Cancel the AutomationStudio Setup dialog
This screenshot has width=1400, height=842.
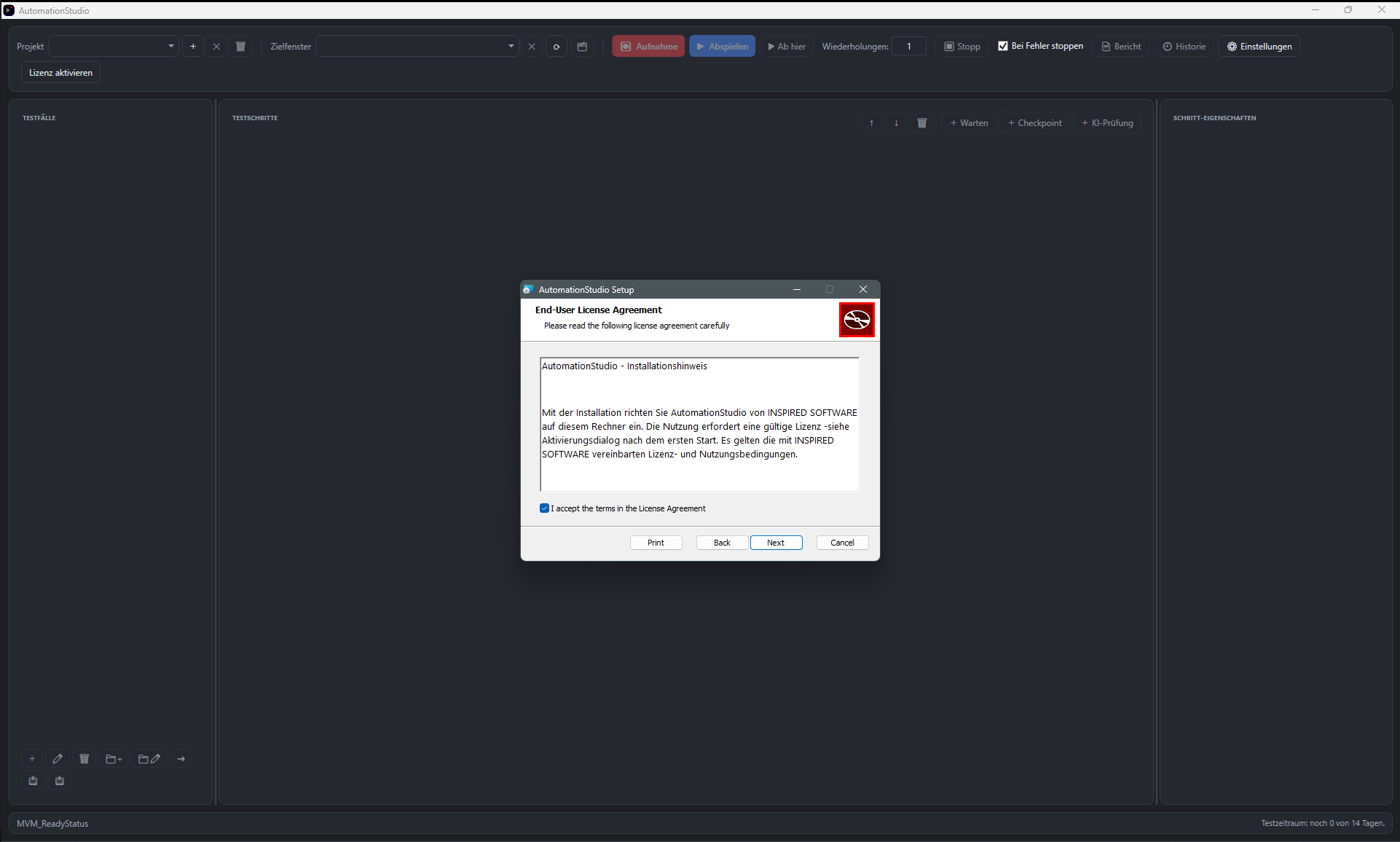[x=842, y=543]
